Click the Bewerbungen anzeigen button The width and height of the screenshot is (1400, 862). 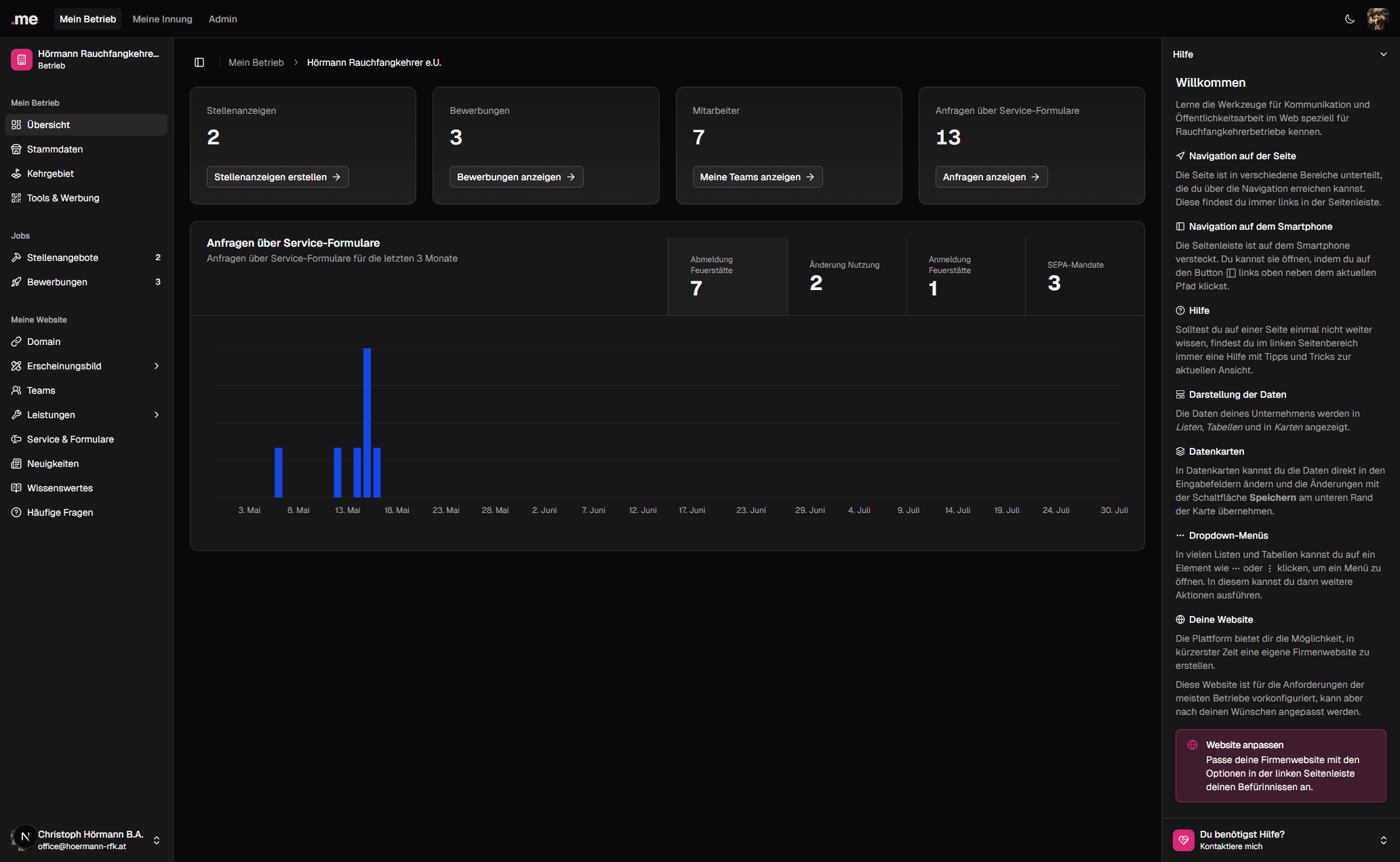[x=516, y=177]
